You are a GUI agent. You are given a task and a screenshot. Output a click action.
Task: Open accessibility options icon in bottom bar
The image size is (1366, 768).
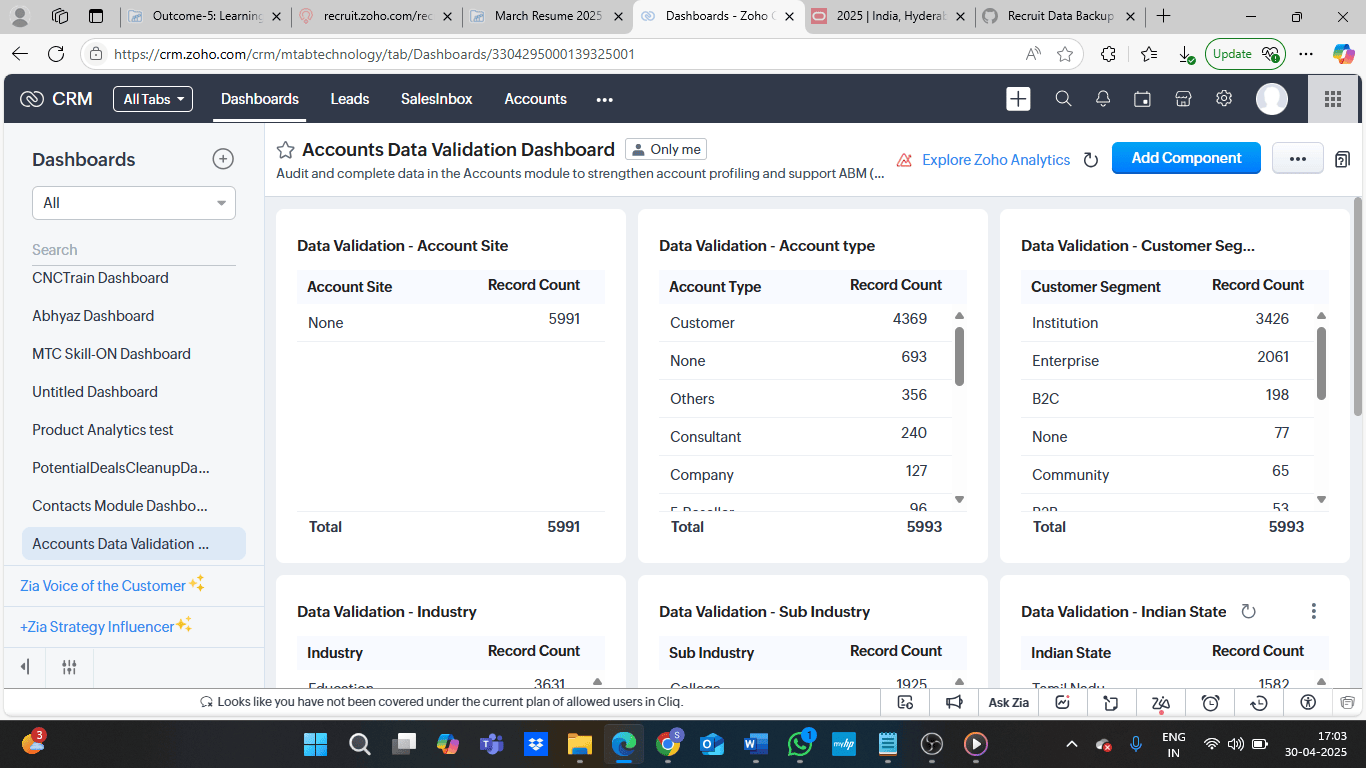click(x=1308, y=702)
